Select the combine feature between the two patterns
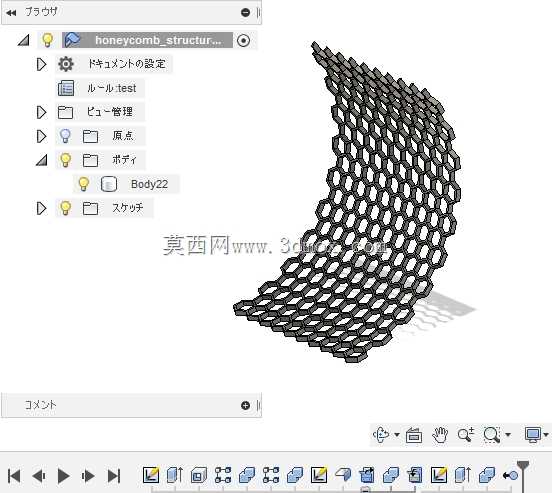This screenshot has height=493, width=552. point(247,475)
